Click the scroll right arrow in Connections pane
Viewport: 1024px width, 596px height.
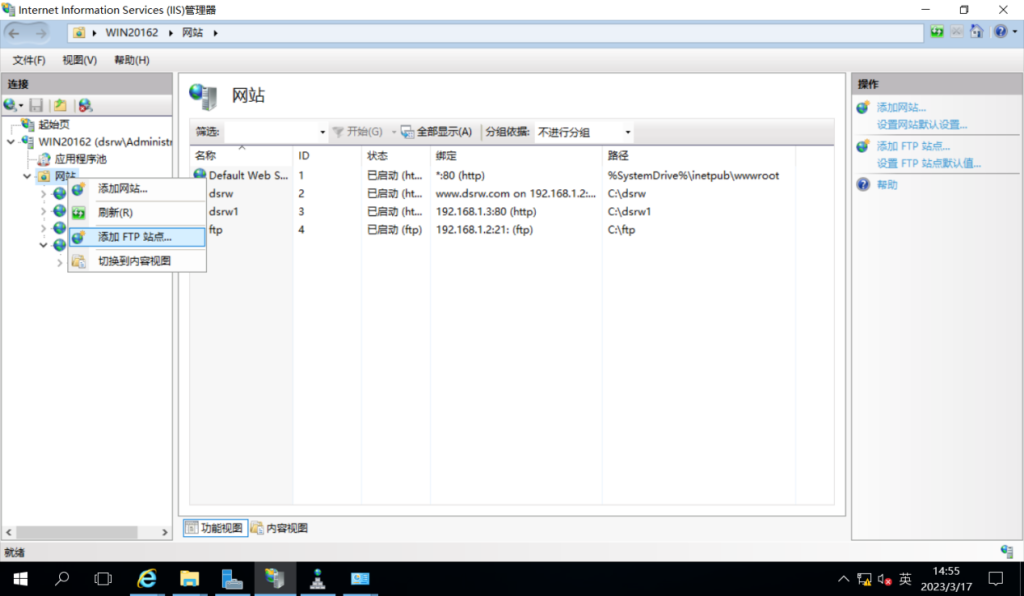(165, 533)
